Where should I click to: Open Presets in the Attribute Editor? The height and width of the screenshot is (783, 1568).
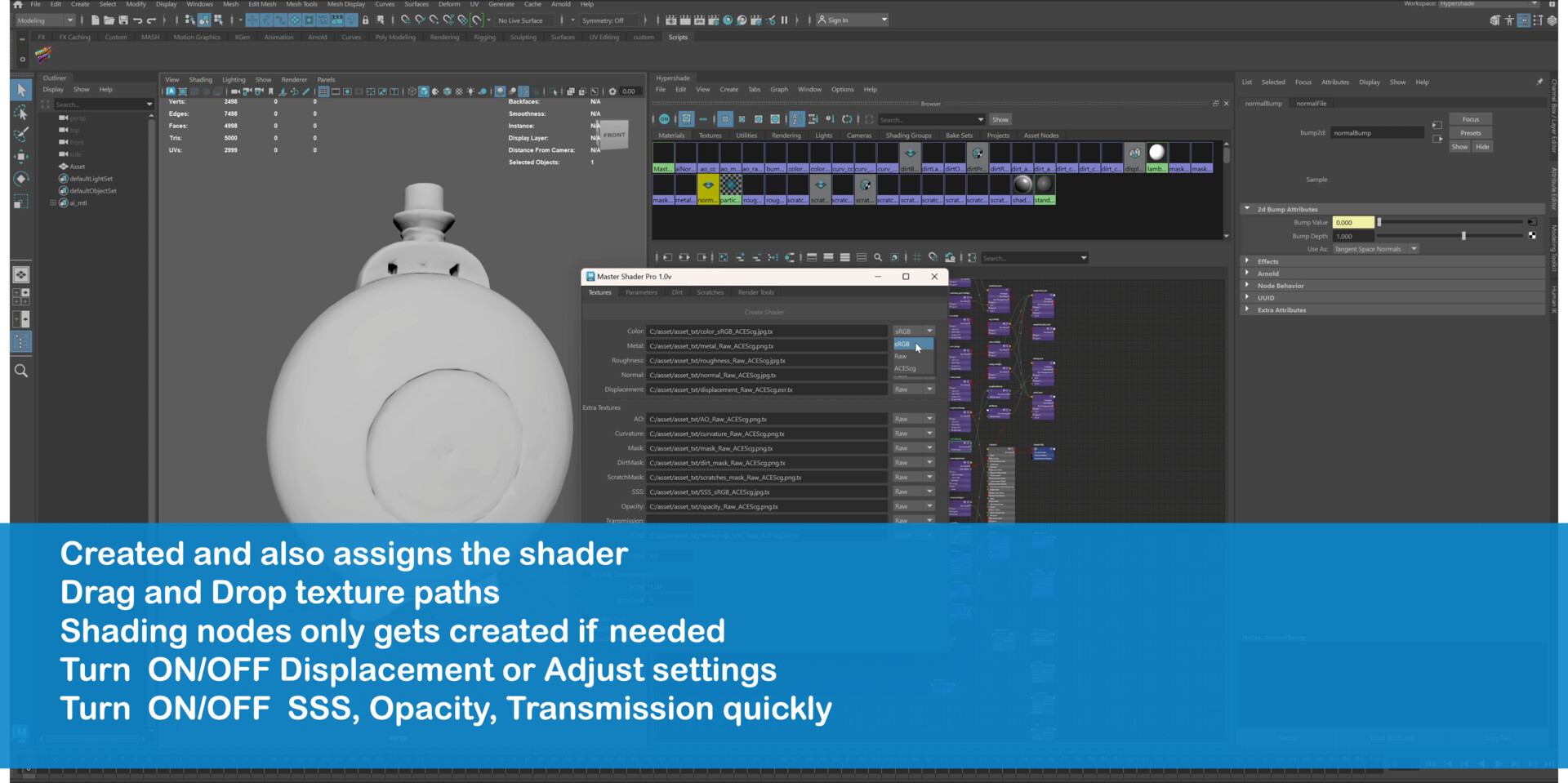[1471, 132]
